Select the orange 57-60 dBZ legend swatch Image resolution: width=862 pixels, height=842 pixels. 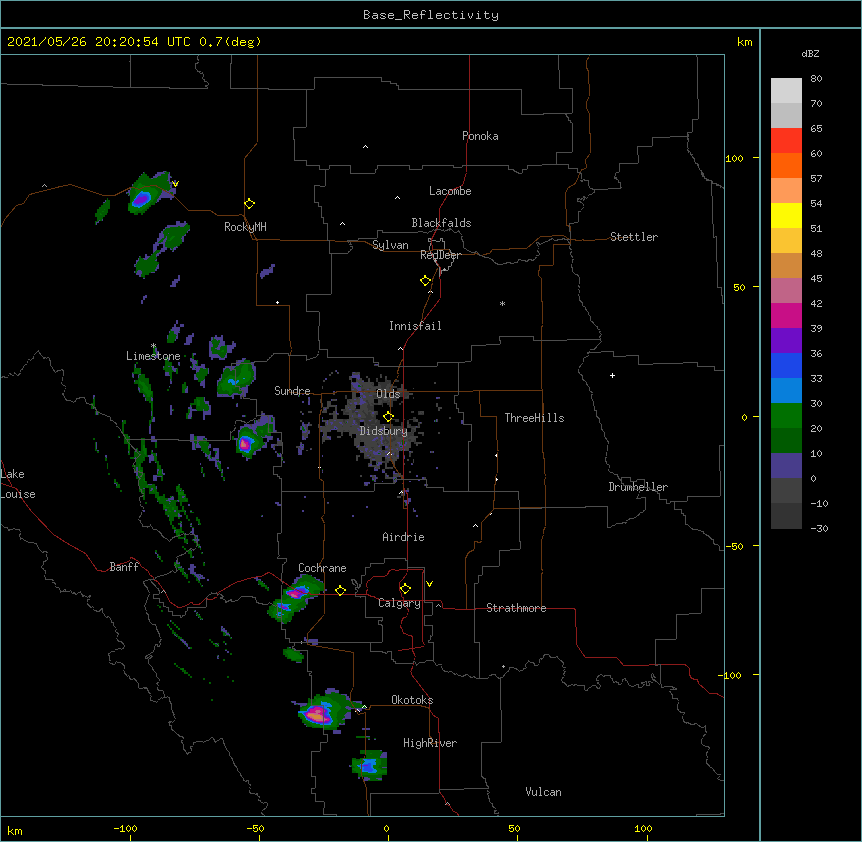[786, 165]
